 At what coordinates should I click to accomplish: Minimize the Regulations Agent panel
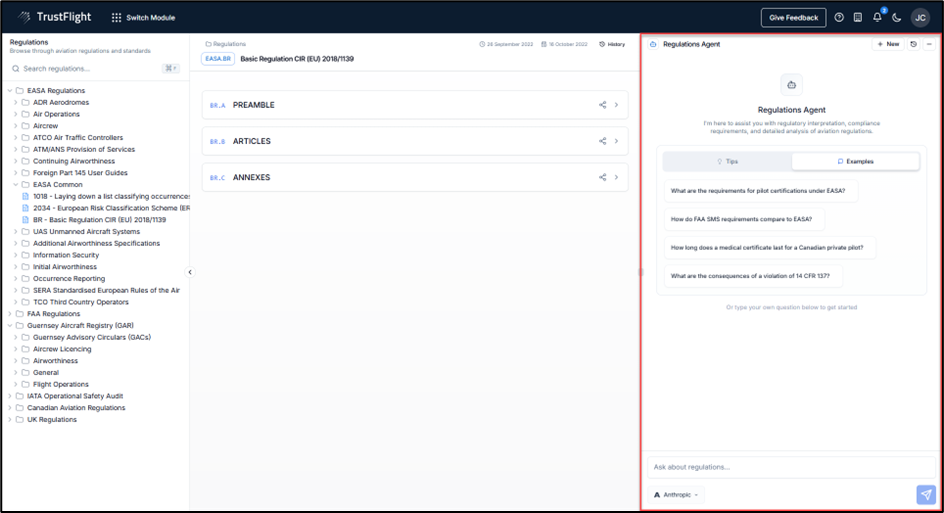[x=929, y=44]
